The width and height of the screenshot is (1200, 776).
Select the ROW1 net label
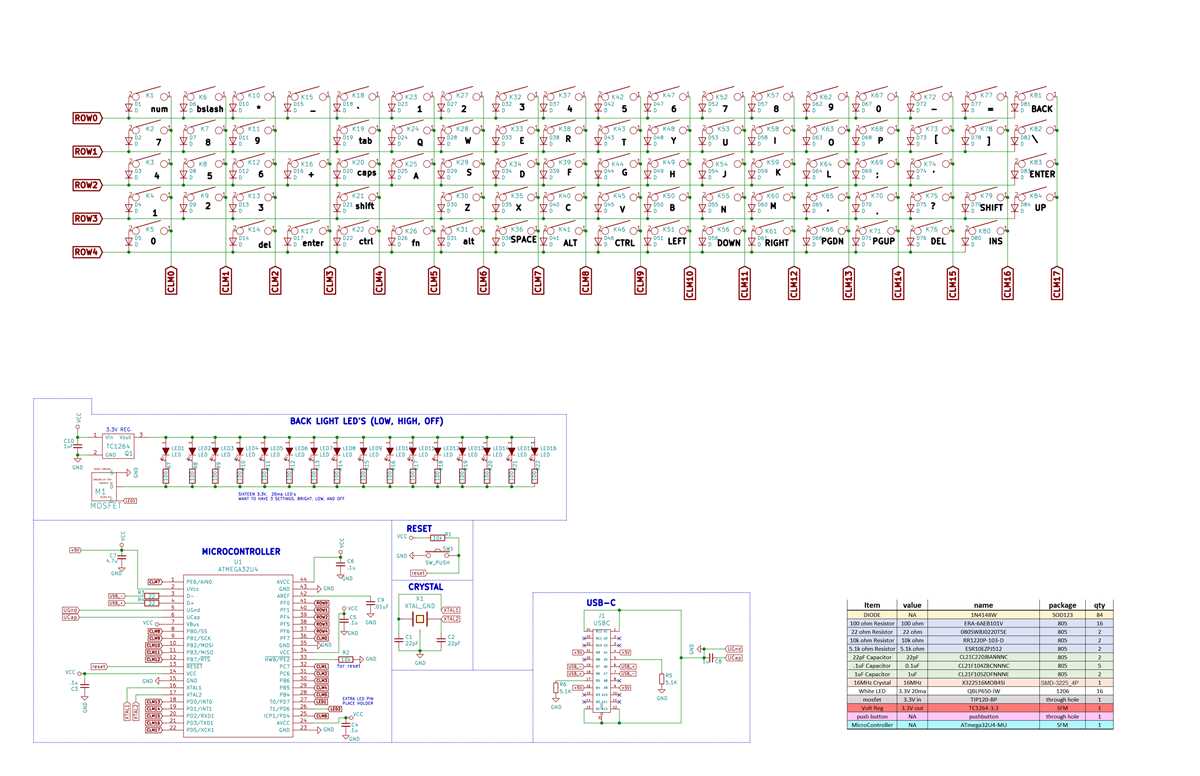tap(87, 151)
